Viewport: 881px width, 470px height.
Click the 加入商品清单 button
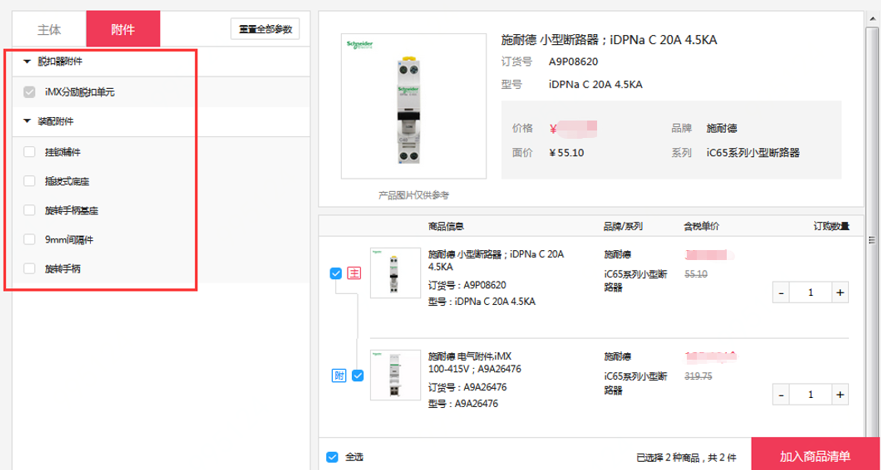click(815, 456)
